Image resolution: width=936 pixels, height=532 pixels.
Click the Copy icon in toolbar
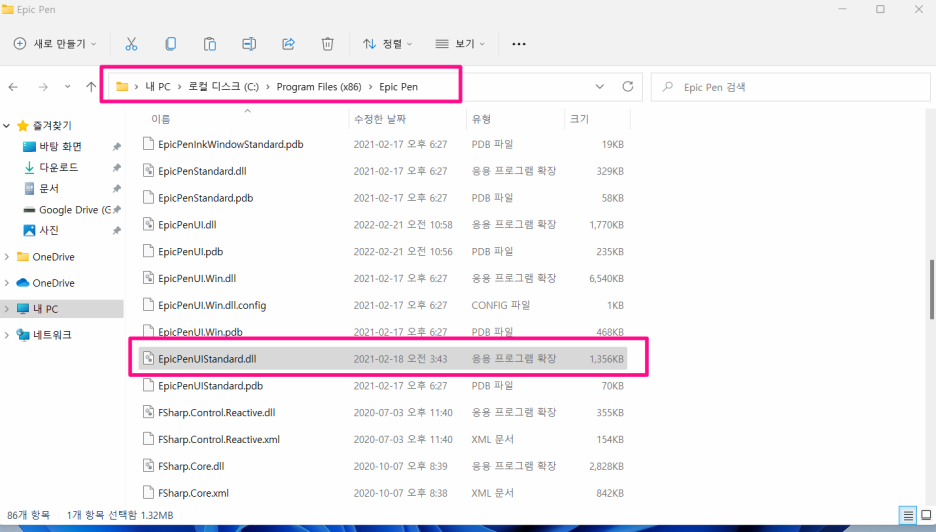tap(171, 44)
